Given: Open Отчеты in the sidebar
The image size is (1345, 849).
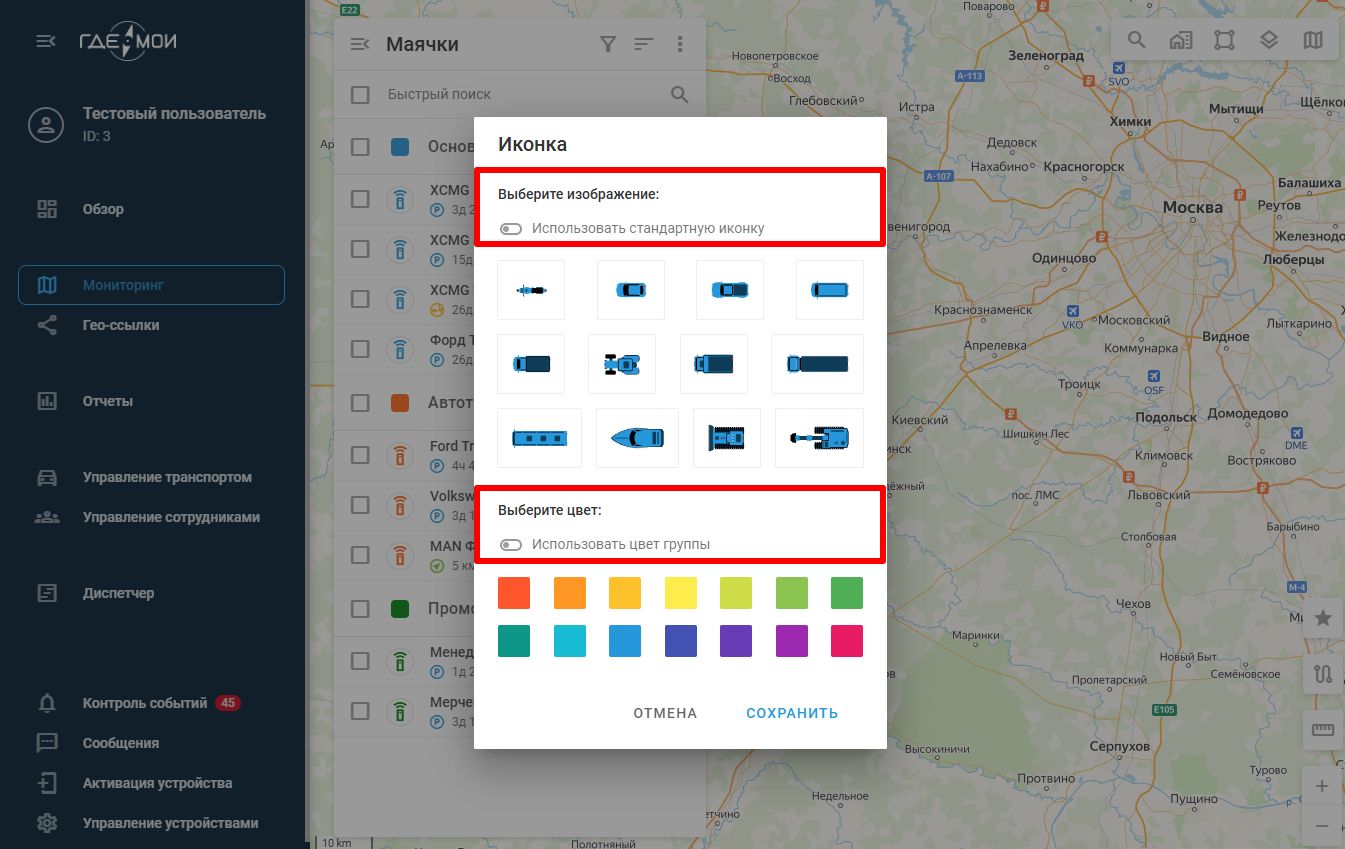Looking at the screenshot, I should [108, 401].
